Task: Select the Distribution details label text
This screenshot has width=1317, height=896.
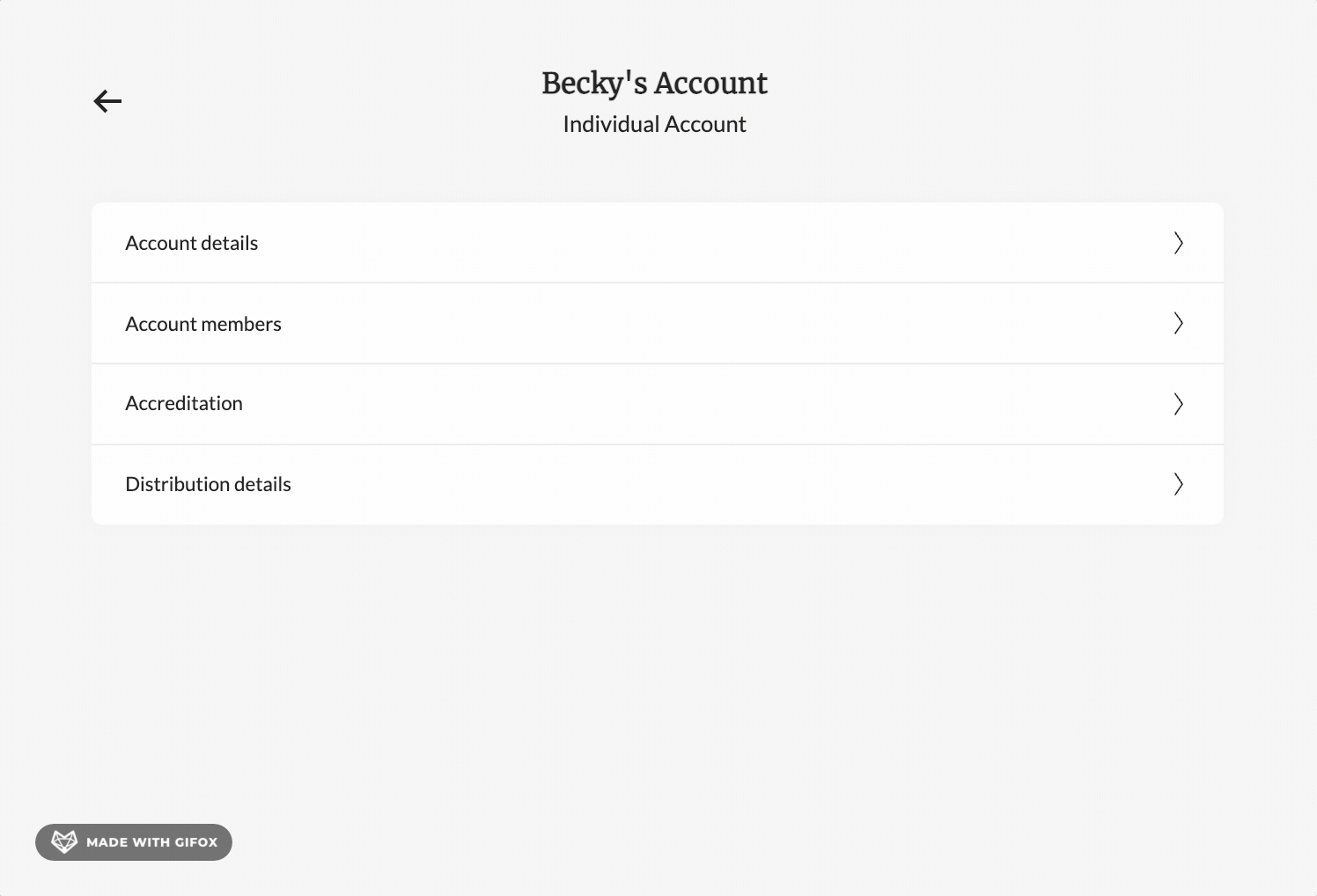Action: pyautogui.click(x=208, y=484)
